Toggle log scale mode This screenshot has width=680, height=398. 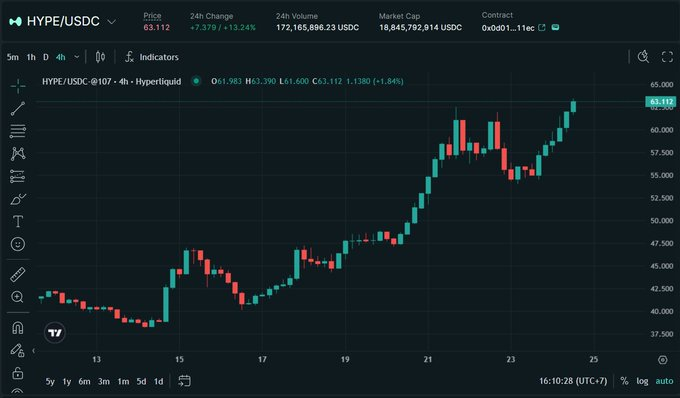(642, 381)
